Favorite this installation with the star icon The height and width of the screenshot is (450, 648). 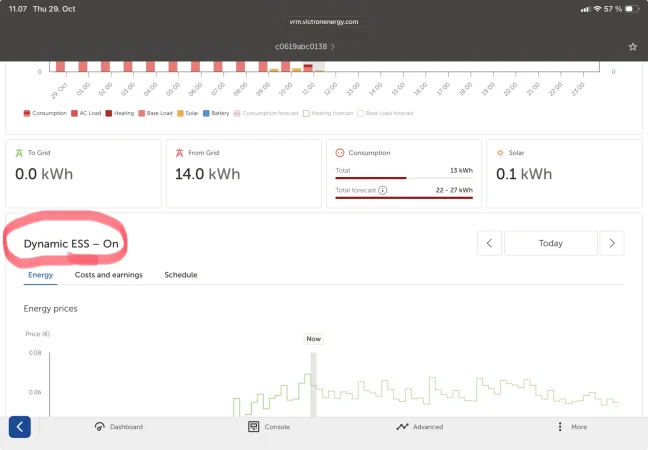(x=633, y=47)
